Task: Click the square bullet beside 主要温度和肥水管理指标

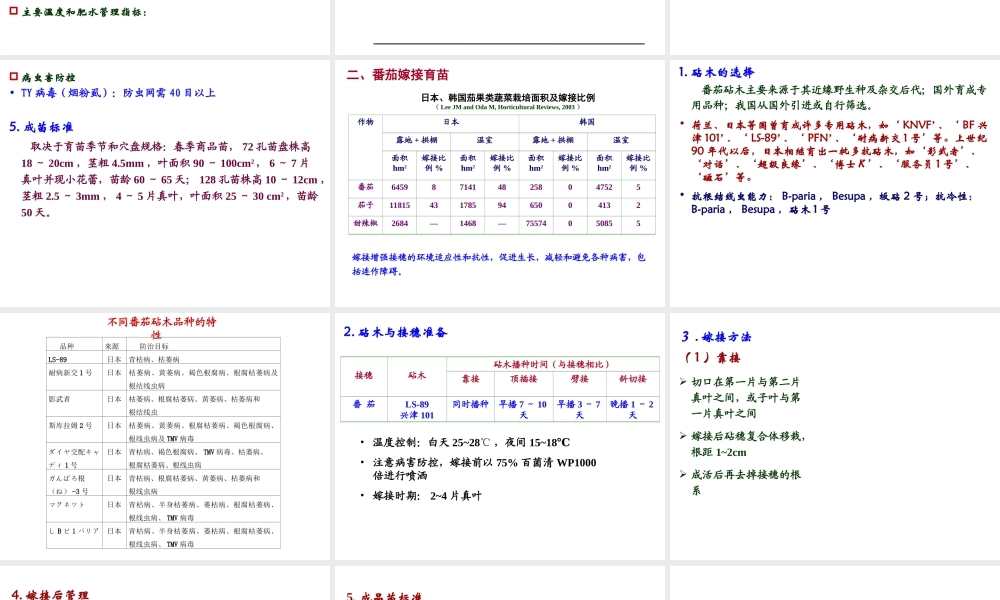Action: (11, 13)
